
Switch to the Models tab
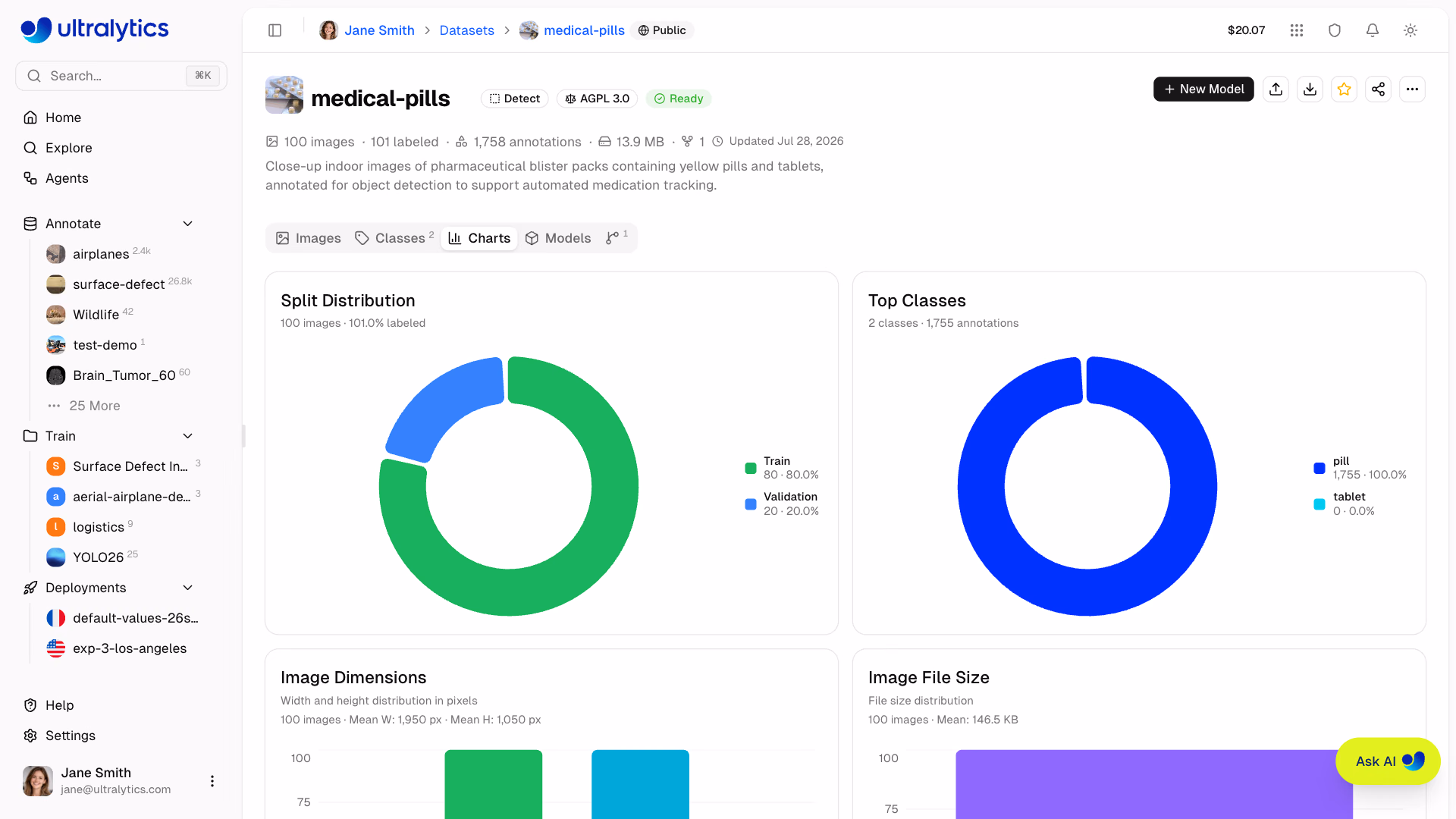pyautogui.click(x=558, y=238)
